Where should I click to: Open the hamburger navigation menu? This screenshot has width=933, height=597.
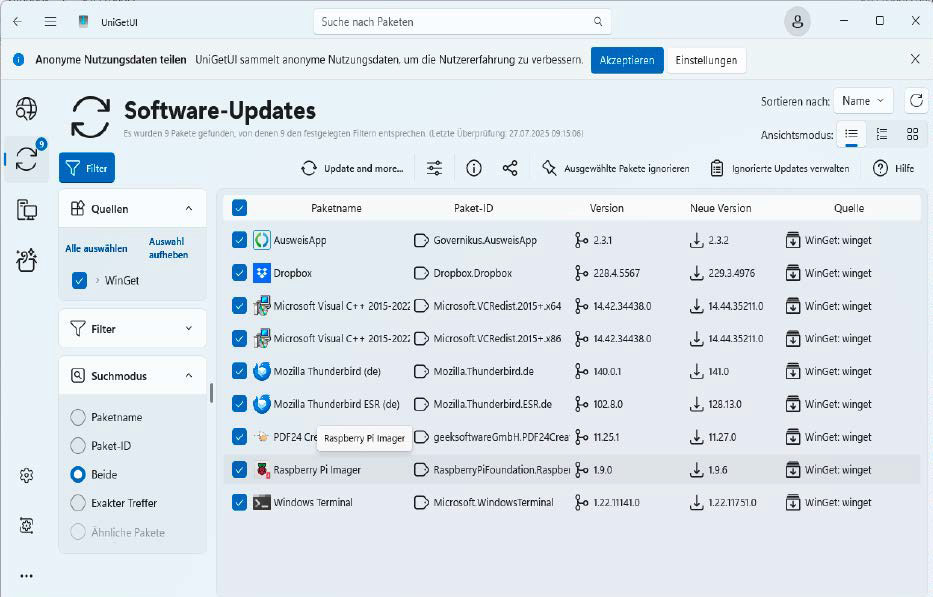(x=51, y=22)
